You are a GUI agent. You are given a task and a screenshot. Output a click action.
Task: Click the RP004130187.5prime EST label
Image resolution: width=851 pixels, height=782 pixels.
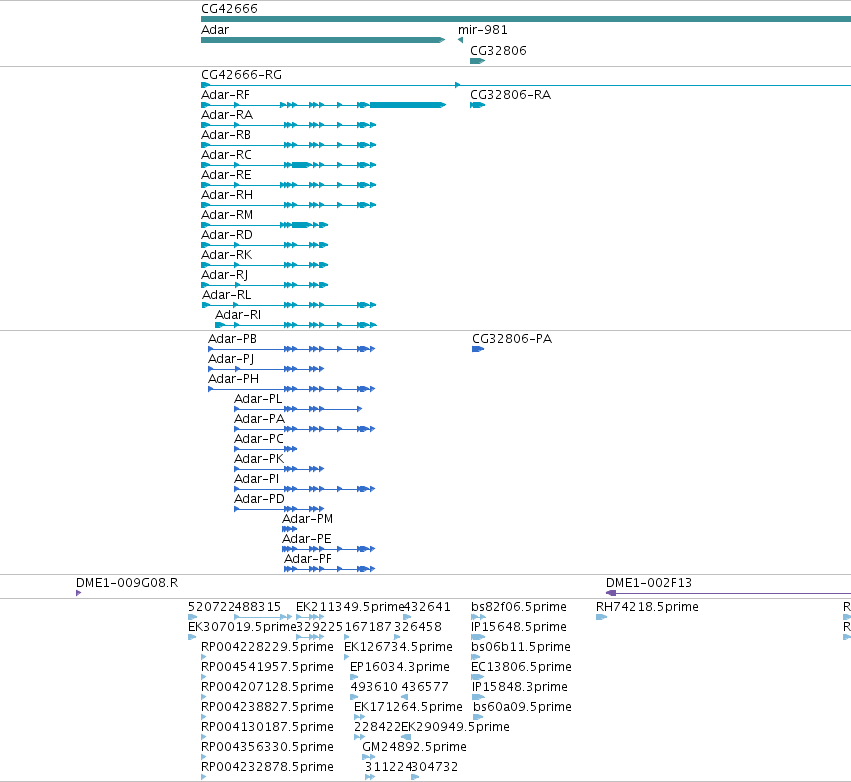pyautogui.click(x=267, y=728)
